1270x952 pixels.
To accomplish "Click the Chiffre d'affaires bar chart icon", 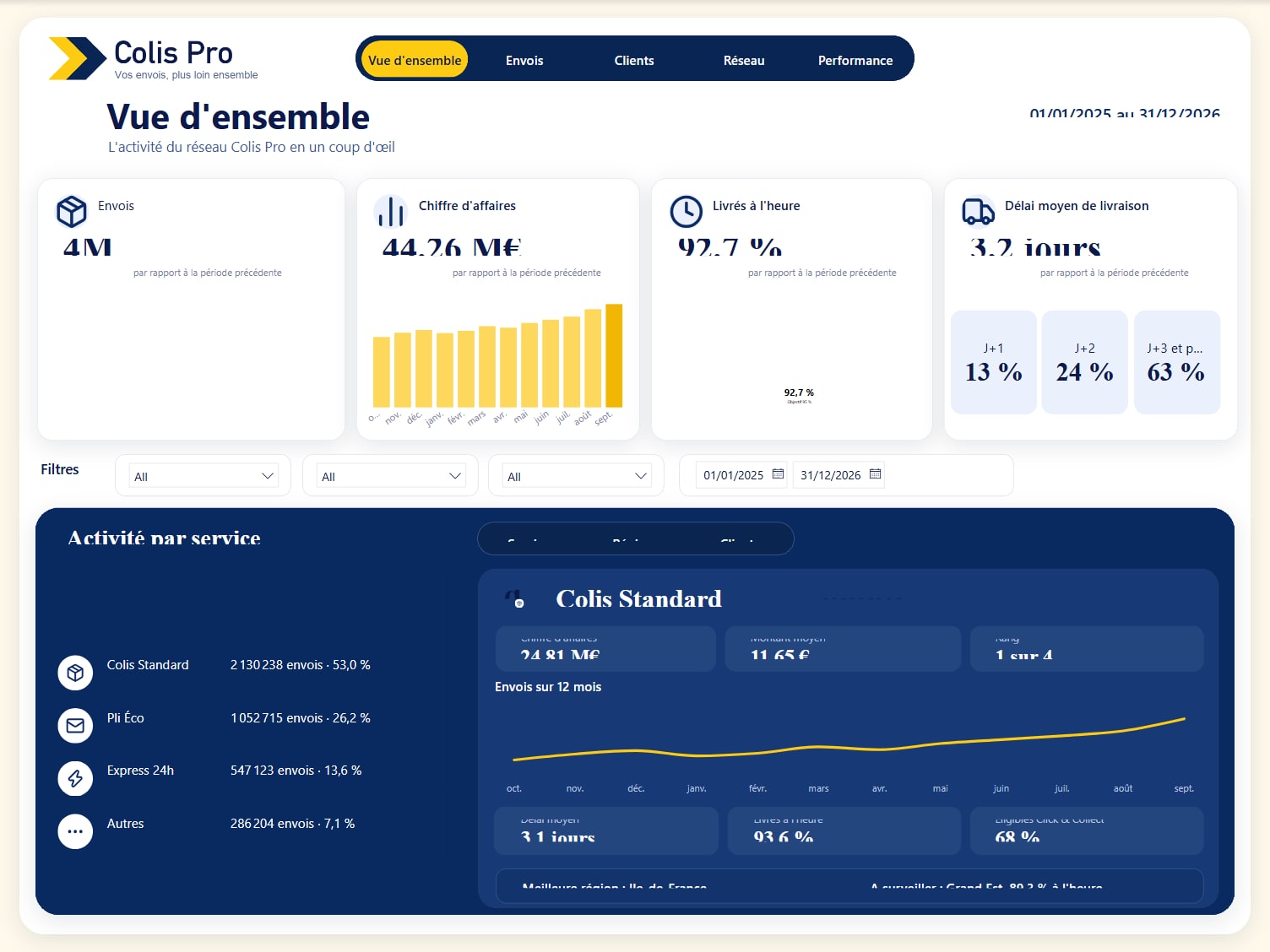I will 391,211.
